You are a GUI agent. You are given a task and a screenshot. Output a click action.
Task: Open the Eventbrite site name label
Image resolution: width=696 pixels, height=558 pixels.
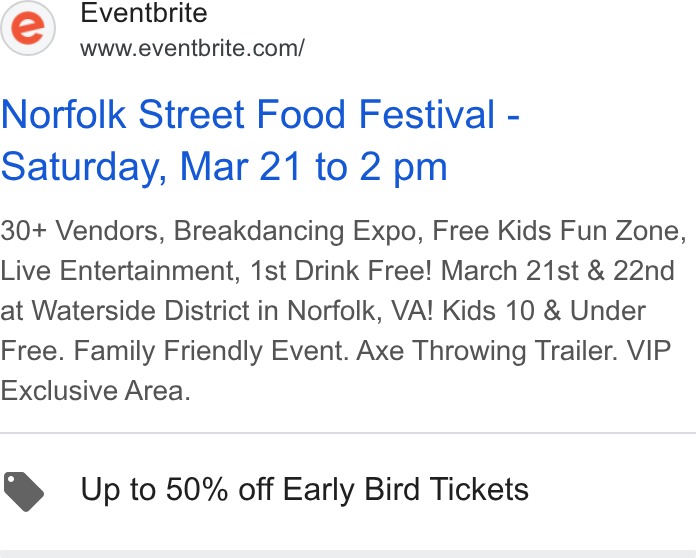[x=144, y=13]
